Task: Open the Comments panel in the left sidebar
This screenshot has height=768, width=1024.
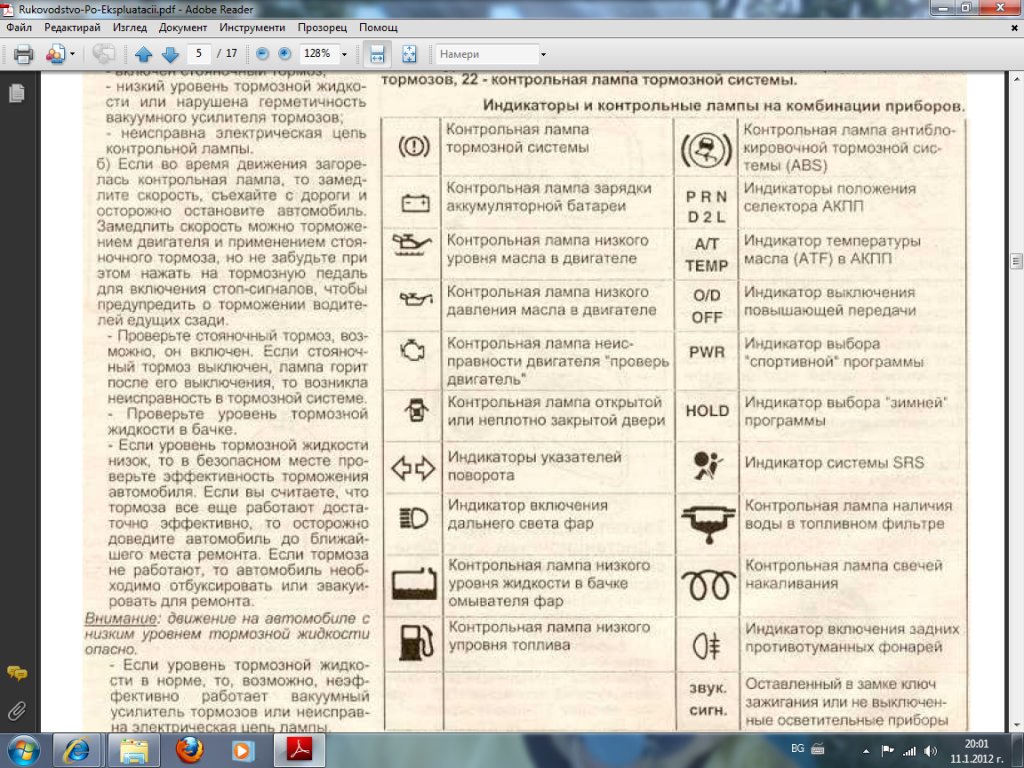Action: (16, 673)
